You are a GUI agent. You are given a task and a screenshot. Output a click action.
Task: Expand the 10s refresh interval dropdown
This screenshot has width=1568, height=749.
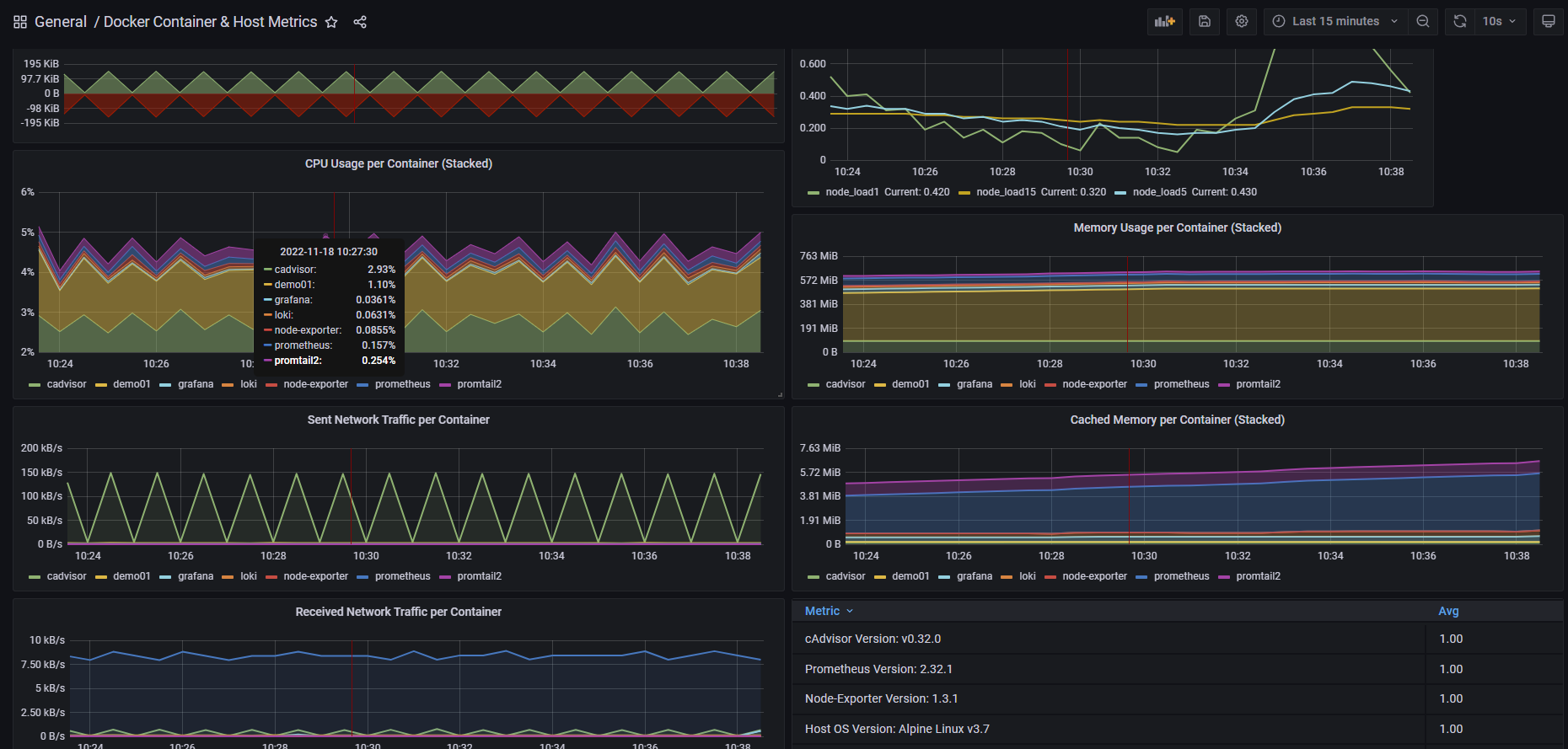pos(1499,21)
